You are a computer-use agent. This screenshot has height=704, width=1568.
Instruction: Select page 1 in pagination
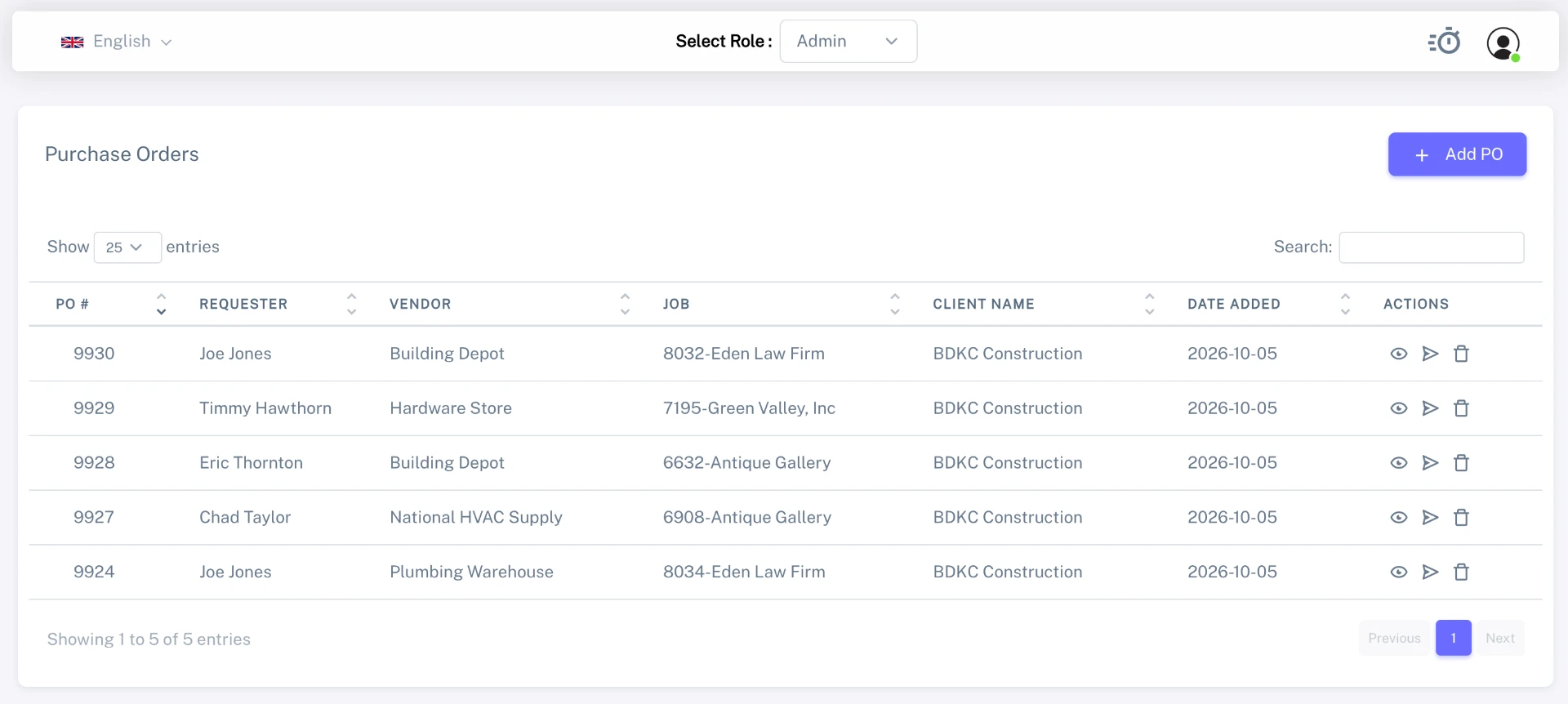tap(1454, 639)
